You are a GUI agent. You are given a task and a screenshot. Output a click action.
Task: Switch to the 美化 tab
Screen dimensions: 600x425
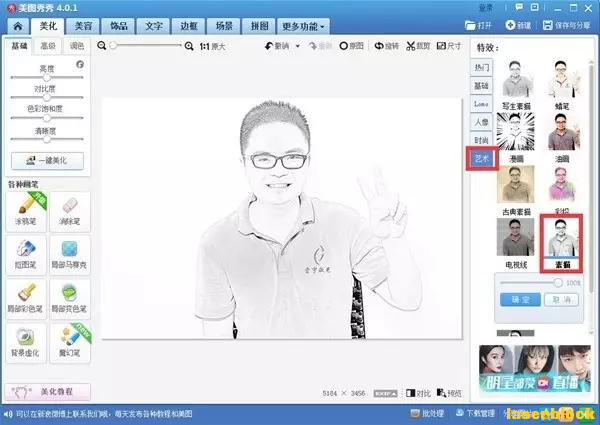[x=48, y=26]
